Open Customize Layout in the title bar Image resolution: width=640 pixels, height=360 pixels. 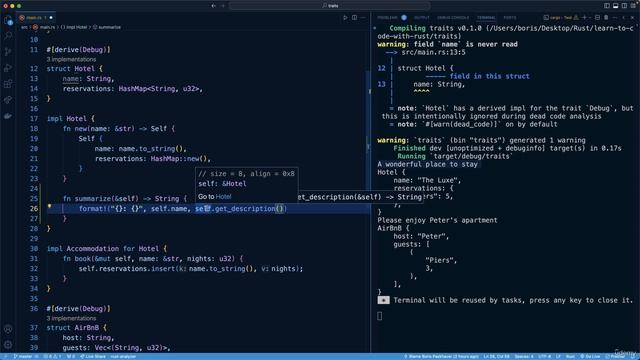click(633, 6)
